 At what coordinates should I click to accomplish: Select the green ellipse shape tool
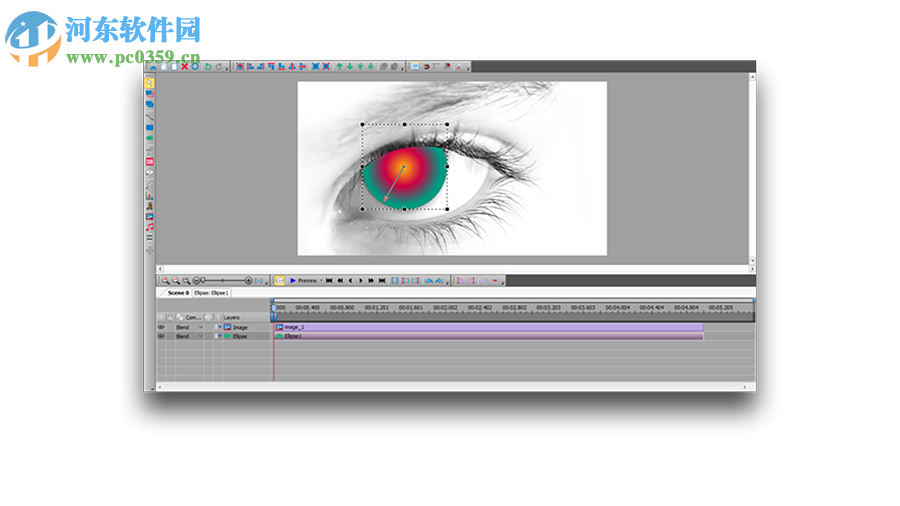(x=149, y=138)
